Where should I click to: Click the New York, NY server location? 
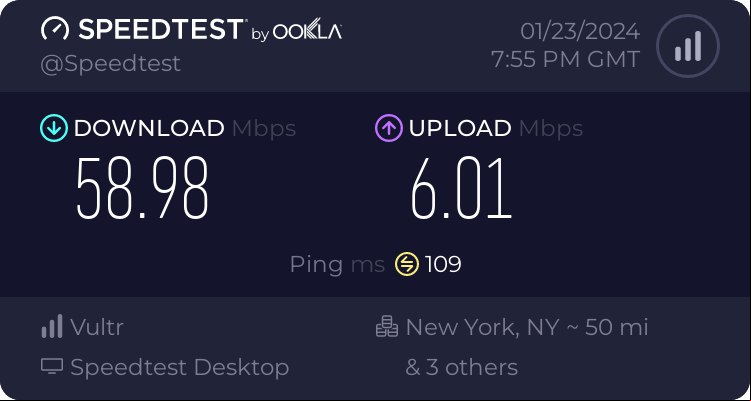482,327
